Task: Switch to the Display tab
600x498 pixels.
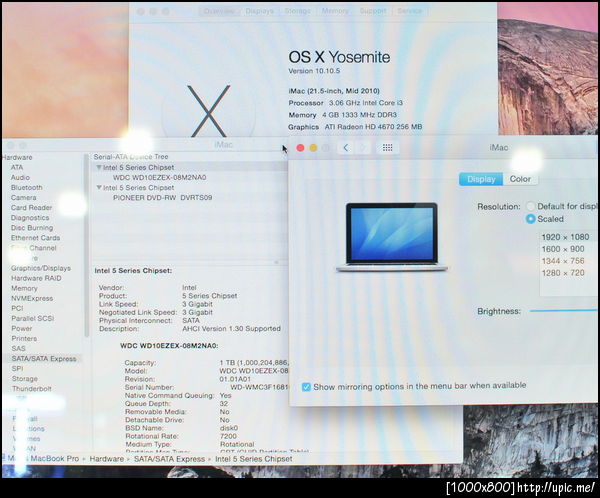Action: 481,179
